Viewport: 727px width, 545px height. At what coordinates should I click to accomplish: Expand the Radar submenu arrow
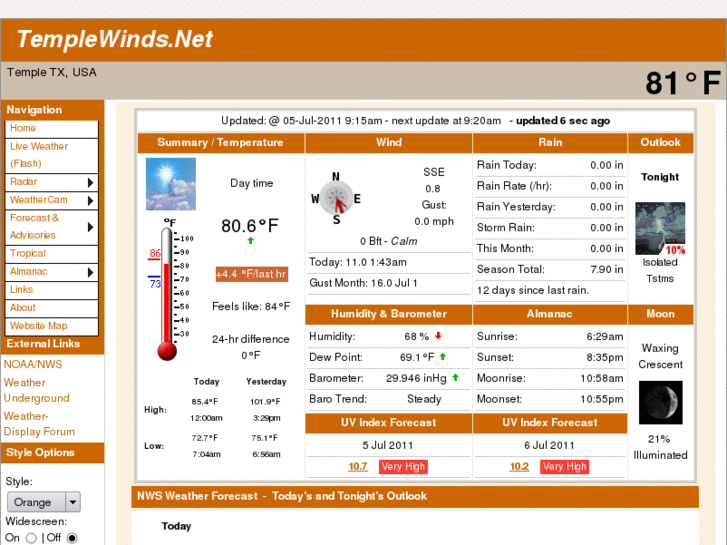(x=90, y=182)
